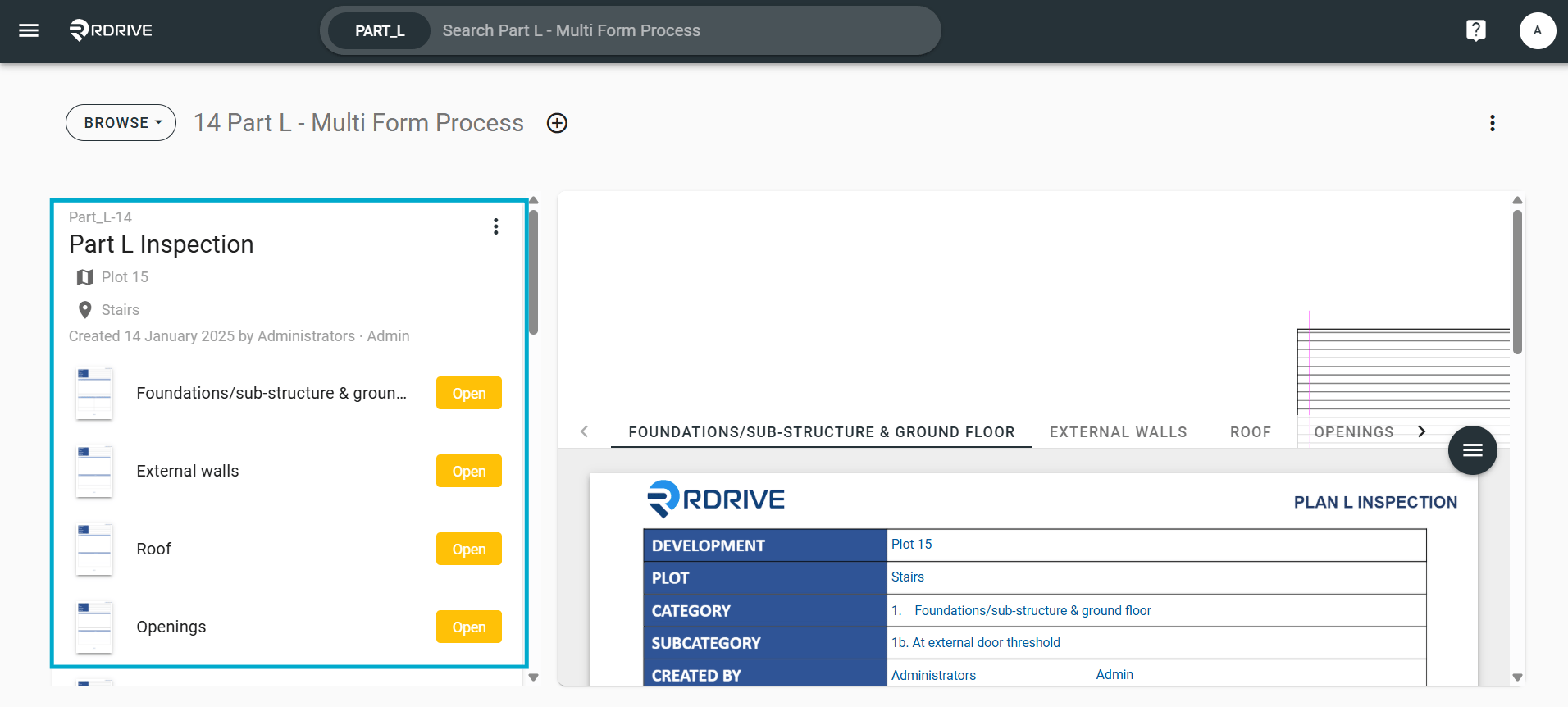This screenshot has height=707, width=1568.
Task: Click right panel scroll down arrow
Action: 1517,677
